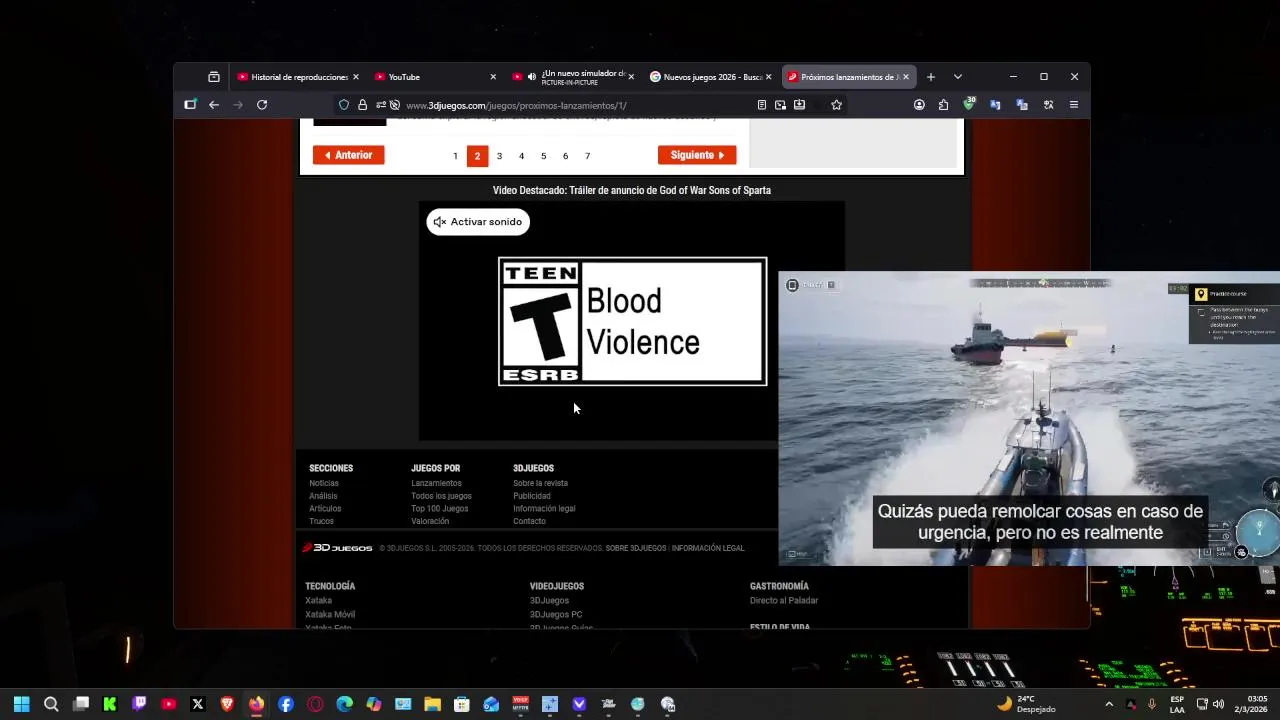Screen dimensions: 1280x720
Task: Open Opera browser from the taskbar
Action: [316, 704]
